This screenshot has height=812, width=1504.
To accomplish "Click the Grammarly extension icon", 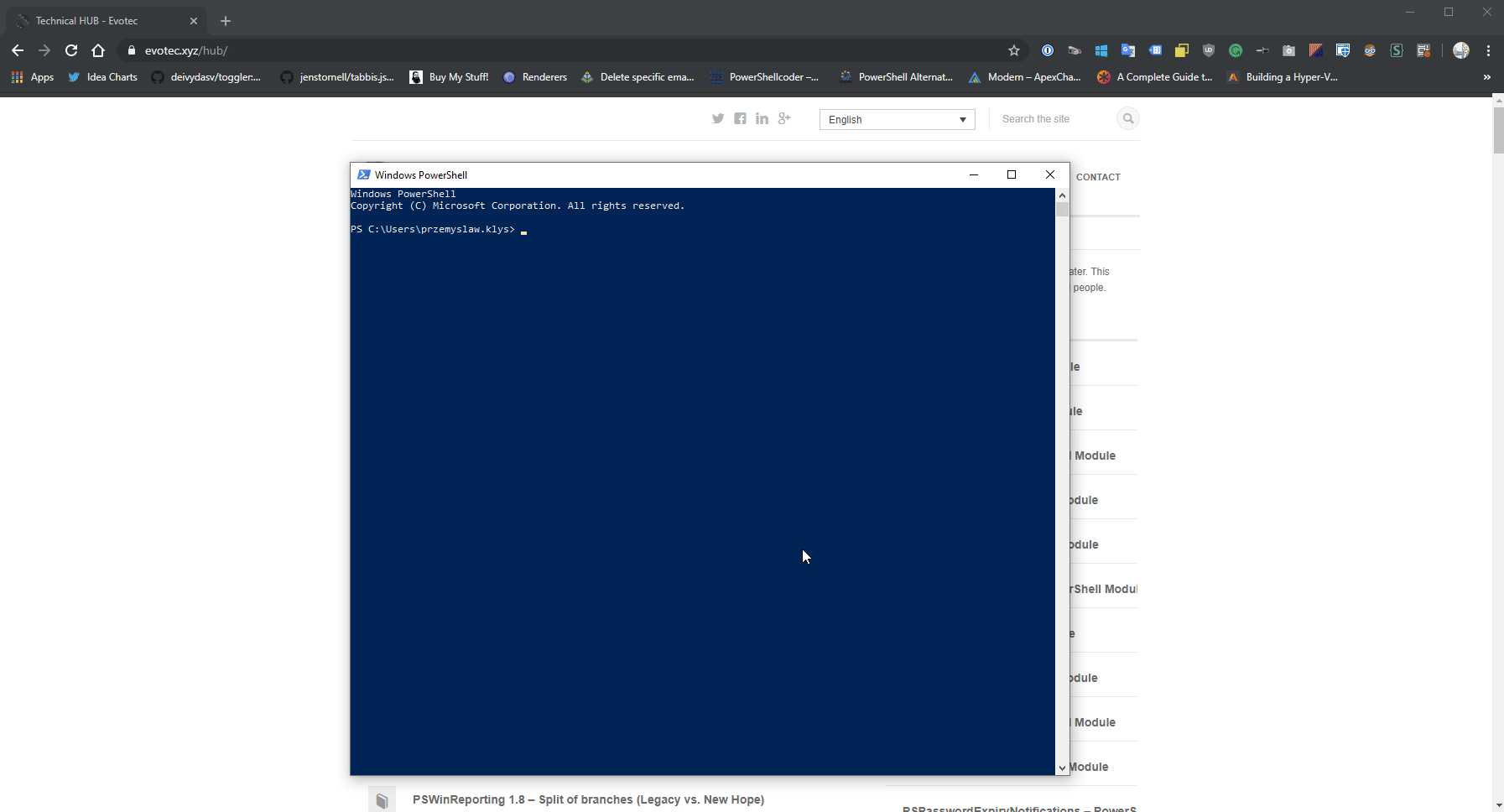I will (1236, 50).
